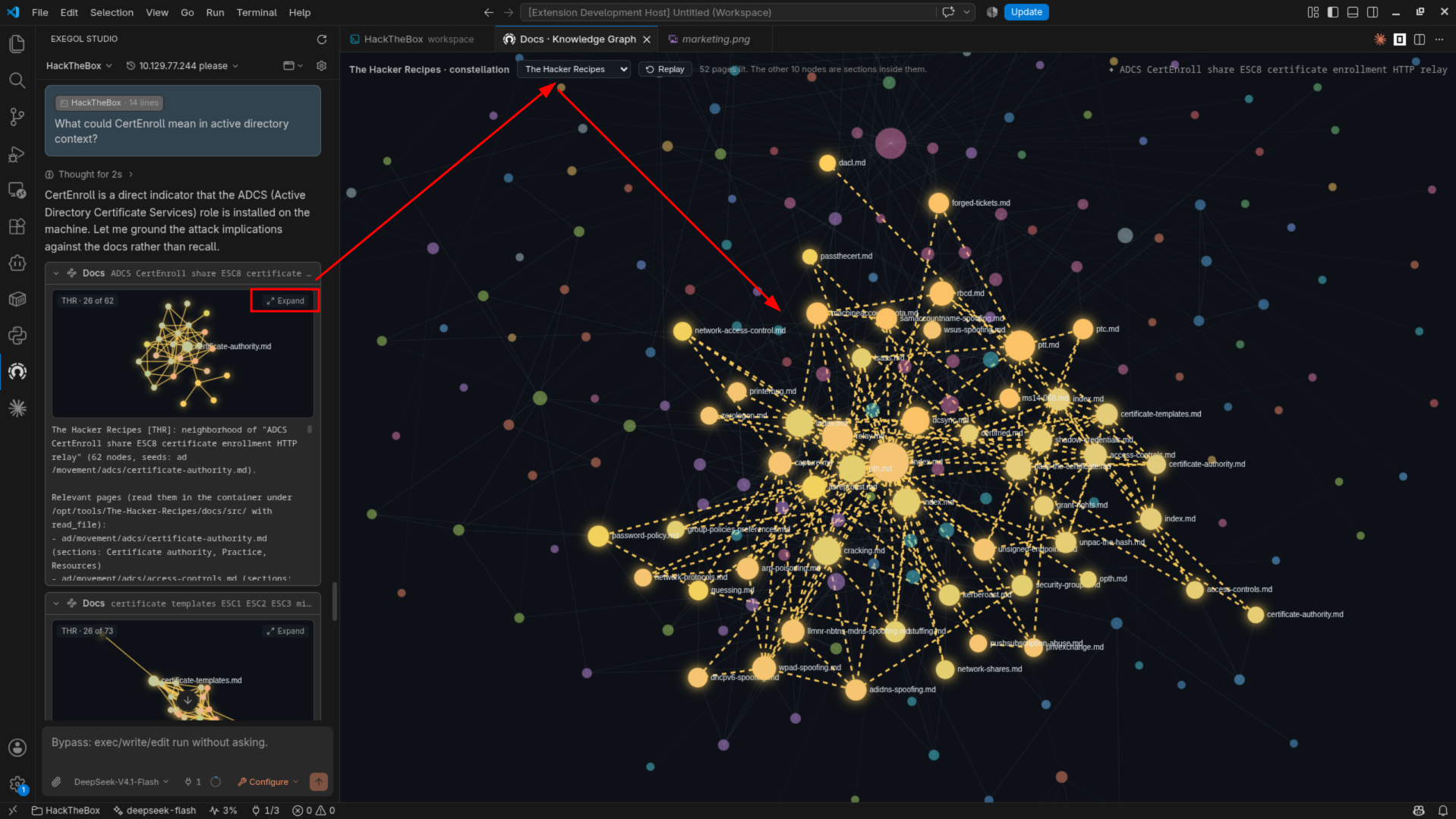Click the chat panel vertical scrollbar
The width and height of the screenshot is (1456, 819).
335,602
